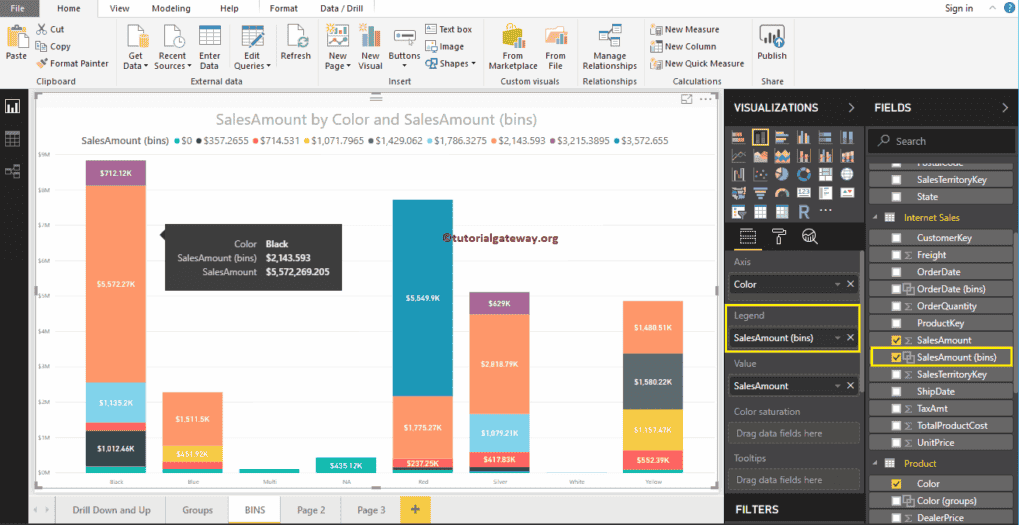Screen dimensions: 1019x525
Task: Uncheck the Color field checkbox
Action: pyautogui.click(x=896, y=483)
